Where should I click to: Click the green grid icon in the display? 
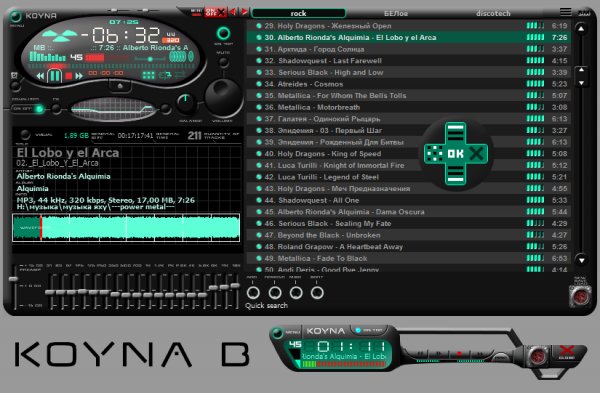tap(148, 75)
